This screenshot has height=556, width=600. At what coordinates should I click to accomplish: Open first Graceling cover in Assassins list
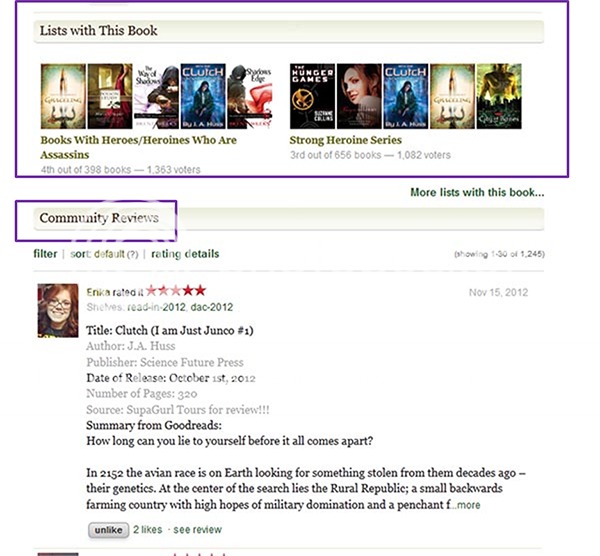click(x=63, y=96)
